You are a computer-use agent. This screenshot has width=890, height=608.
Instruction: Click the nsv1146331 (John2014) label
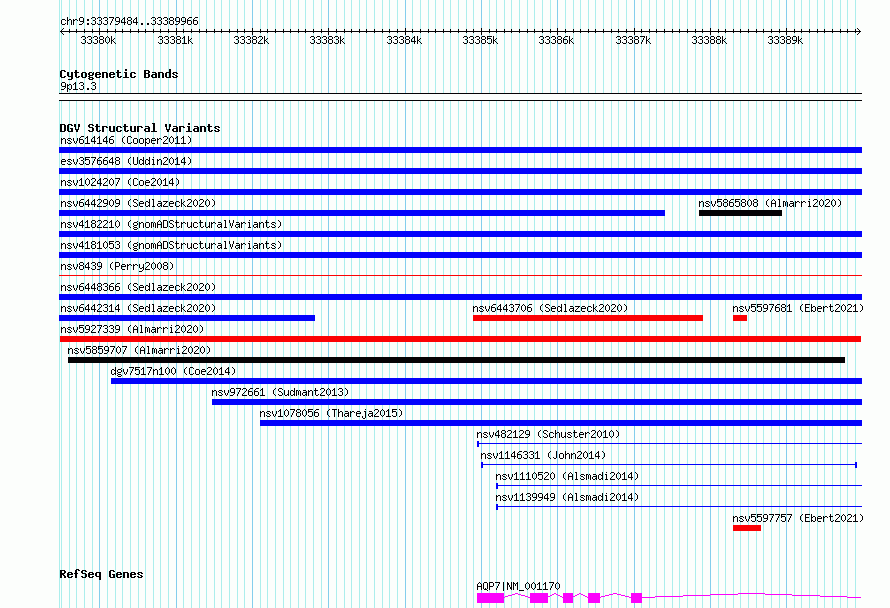coord(543,455)
